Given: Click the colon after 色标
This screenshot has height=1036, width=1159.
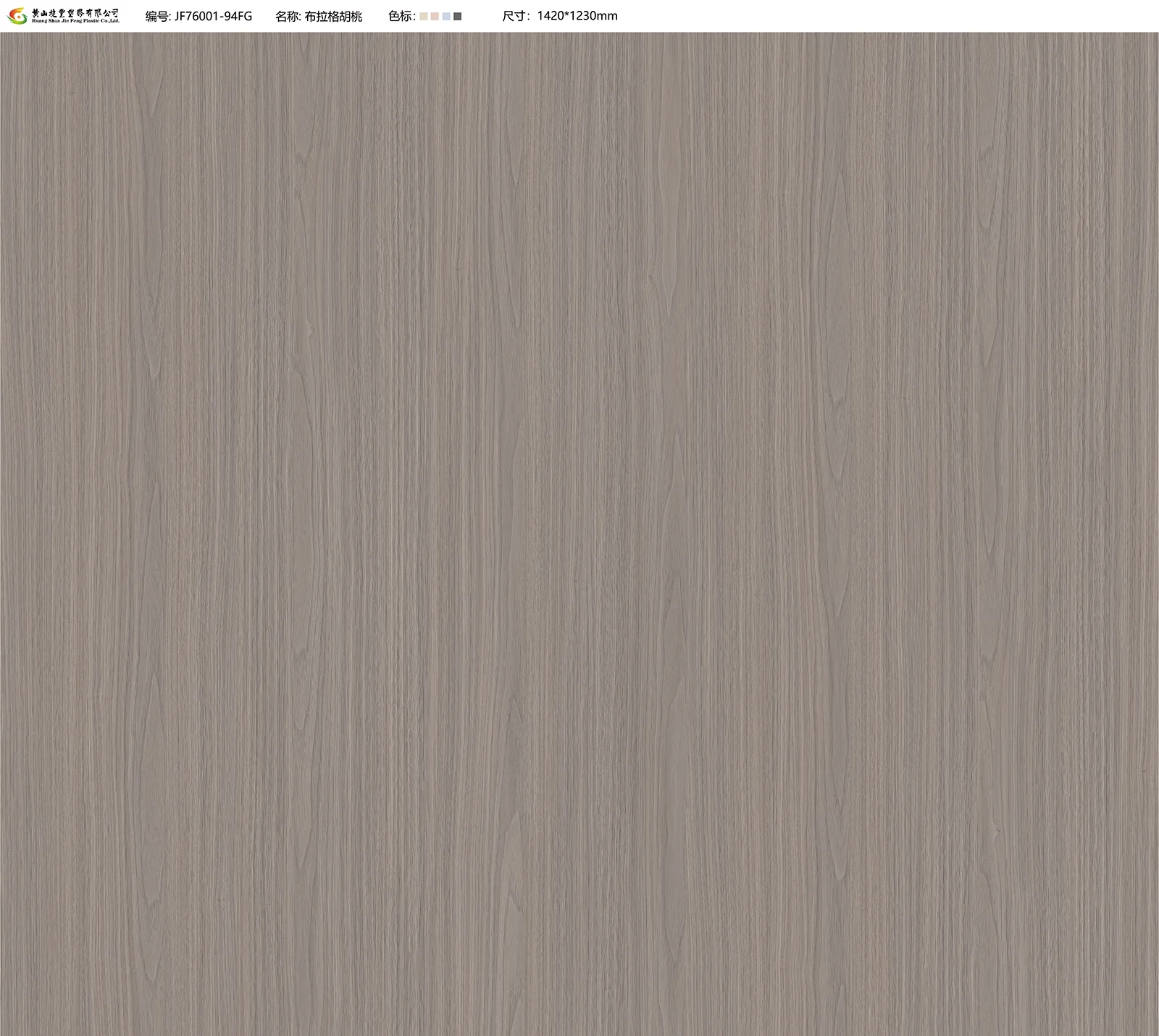Looking at the screenshot, I should point(415,16).
